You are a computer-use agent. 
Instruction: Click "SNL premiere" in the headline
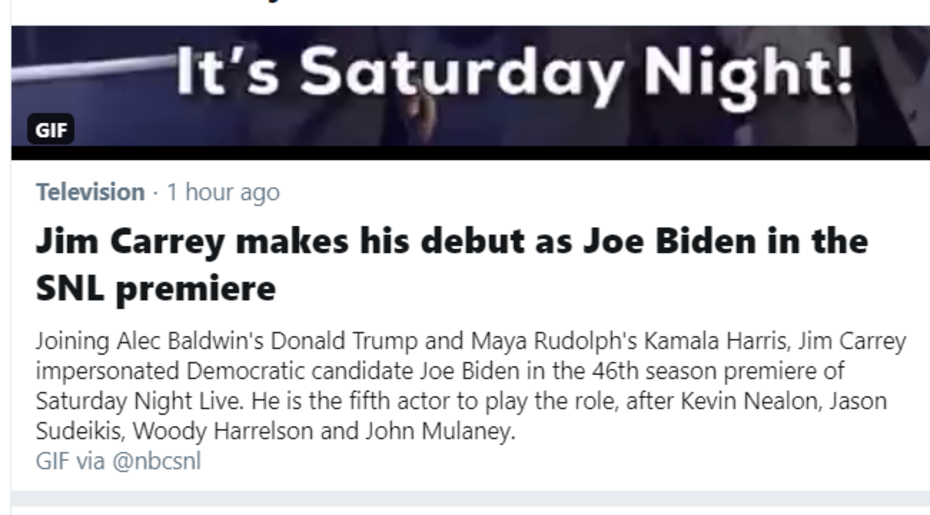tap(155, 289)
